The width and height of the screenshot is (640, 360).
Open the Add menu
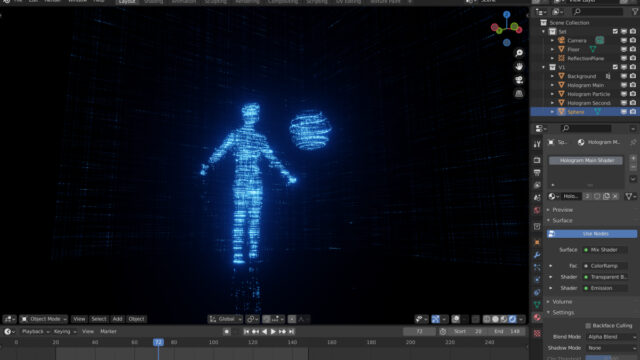[x=118, y=319]
